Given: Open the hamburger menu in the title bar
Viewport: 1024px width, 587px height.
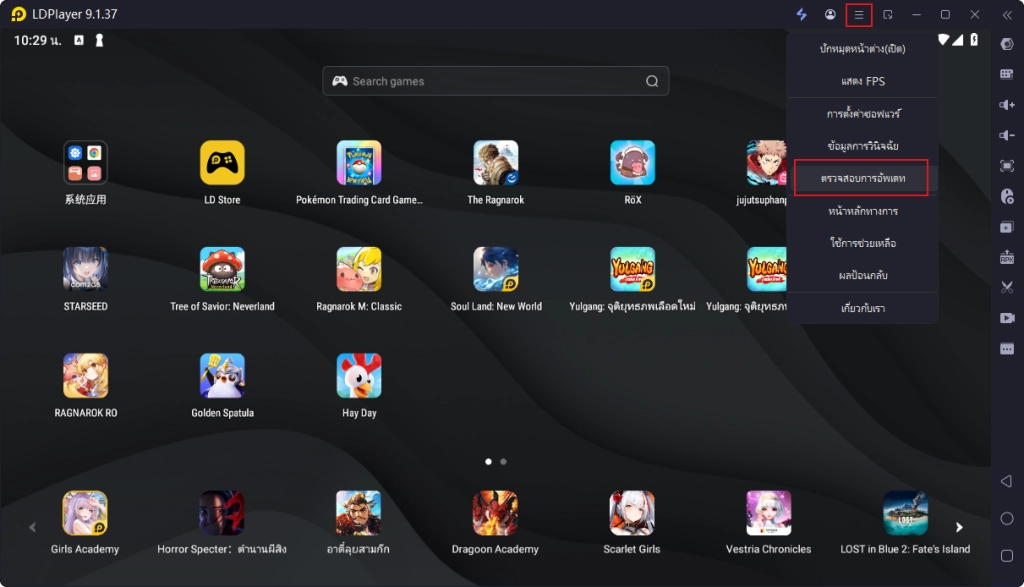Looking at the screenshot, I should [x=859, y=14].
